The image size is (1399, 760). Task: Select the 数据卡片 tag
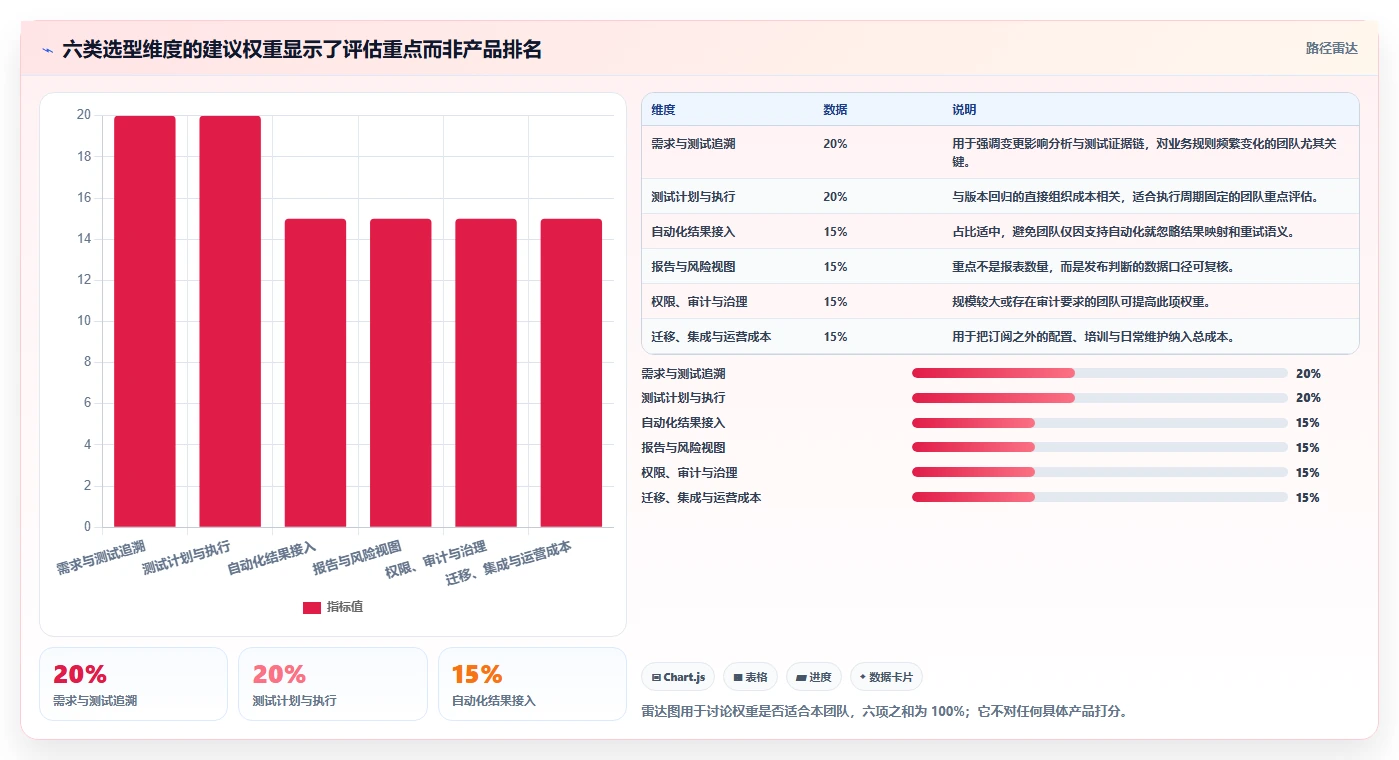[886, 677]
